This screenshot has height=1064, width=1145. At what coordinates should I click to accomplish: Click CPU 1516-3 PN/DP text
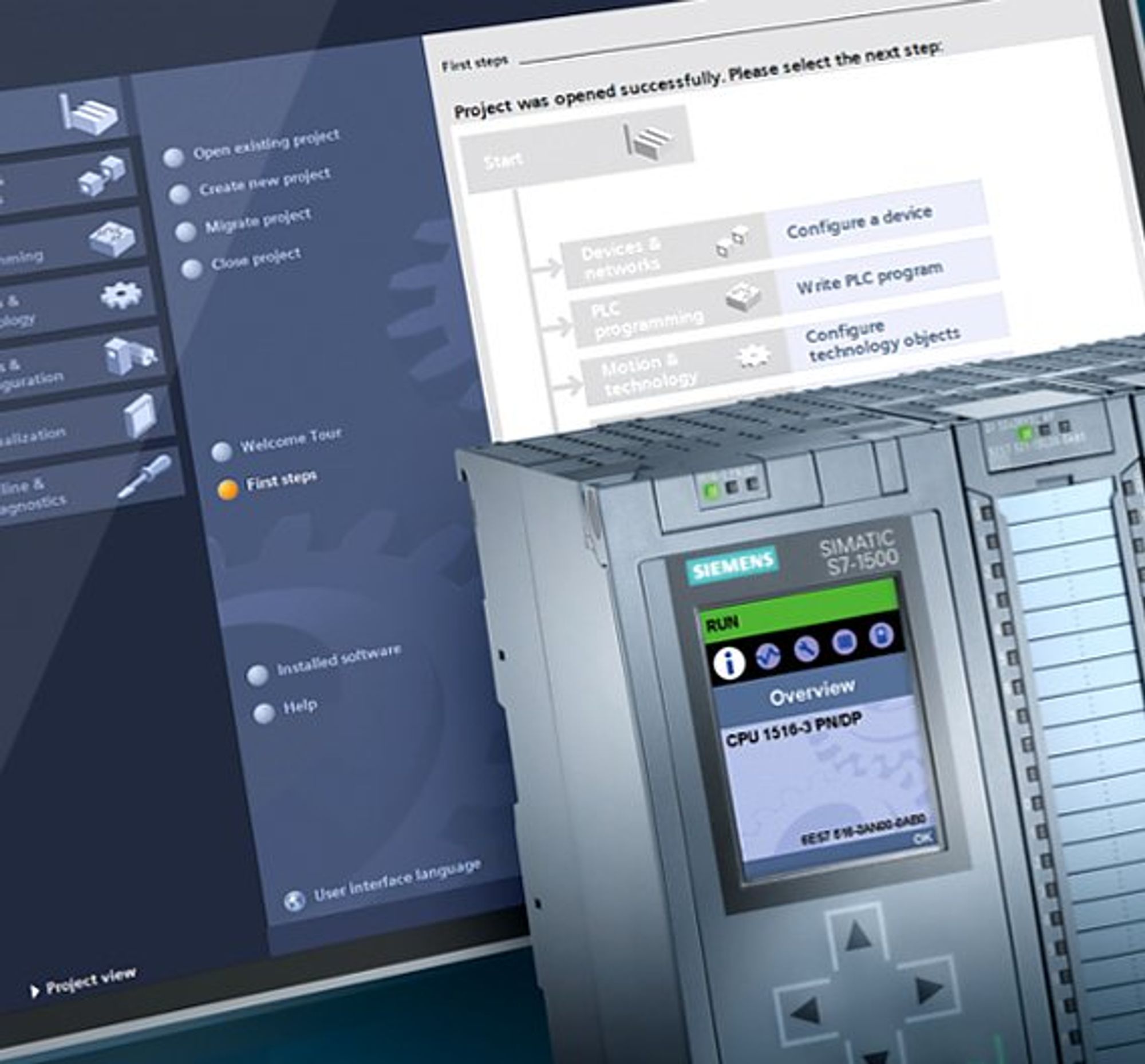pyautogui.click(x=793, y=730)
